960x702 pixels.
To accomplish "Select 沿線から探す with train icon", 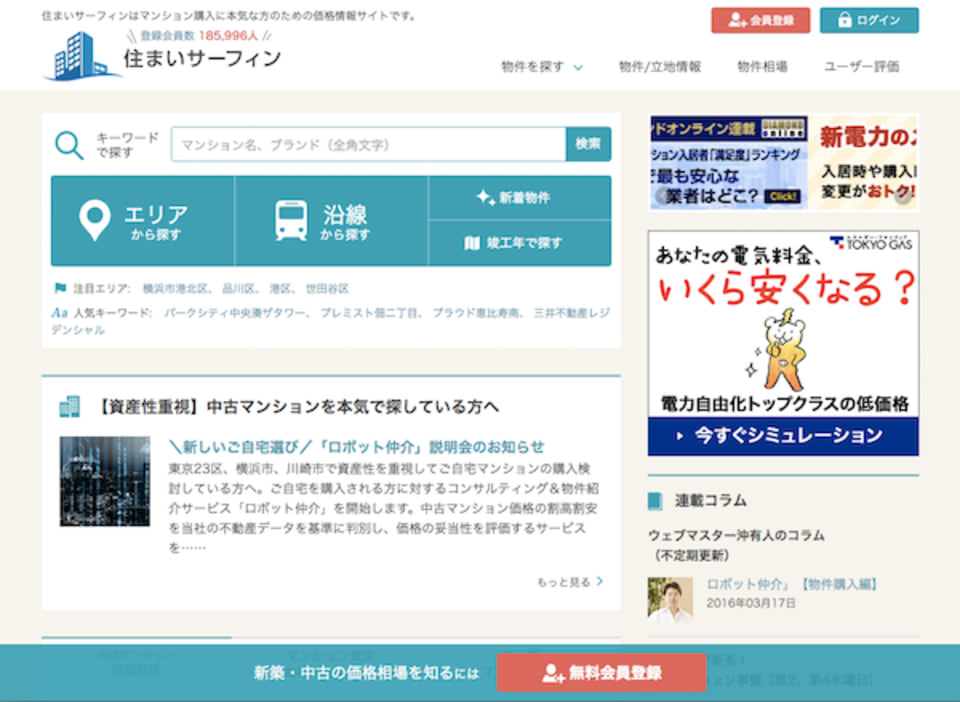I will click(x=331, y=221).
